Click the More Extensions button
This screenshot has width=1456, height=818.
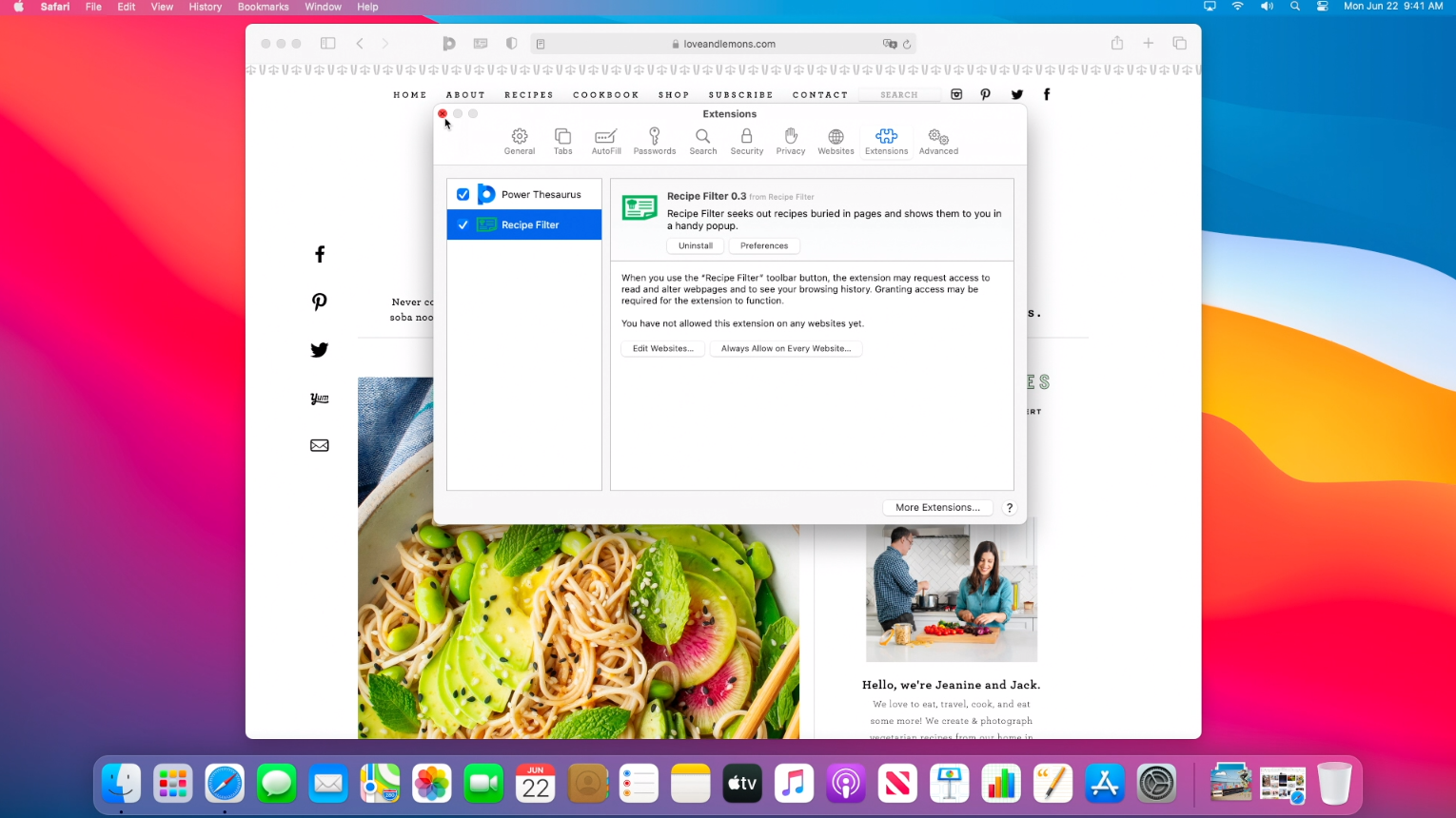pyautogui.click(x=936, y=507)
